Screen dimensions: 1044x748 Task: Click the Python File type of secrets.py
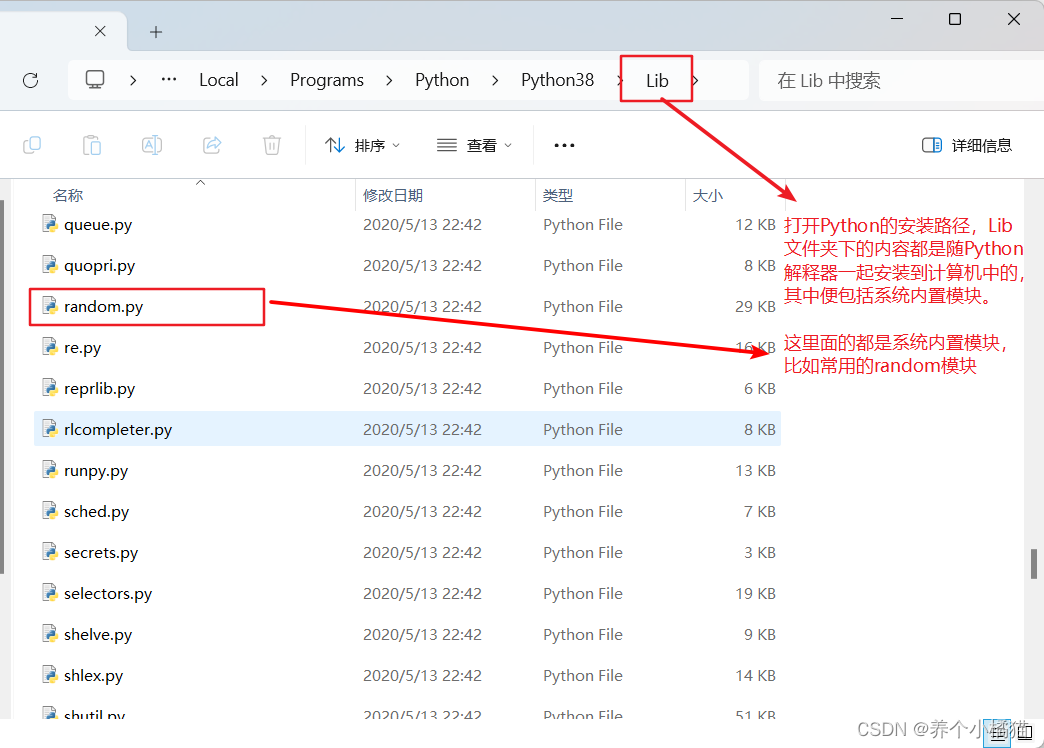pyautogui.click(x=583, y=552)
